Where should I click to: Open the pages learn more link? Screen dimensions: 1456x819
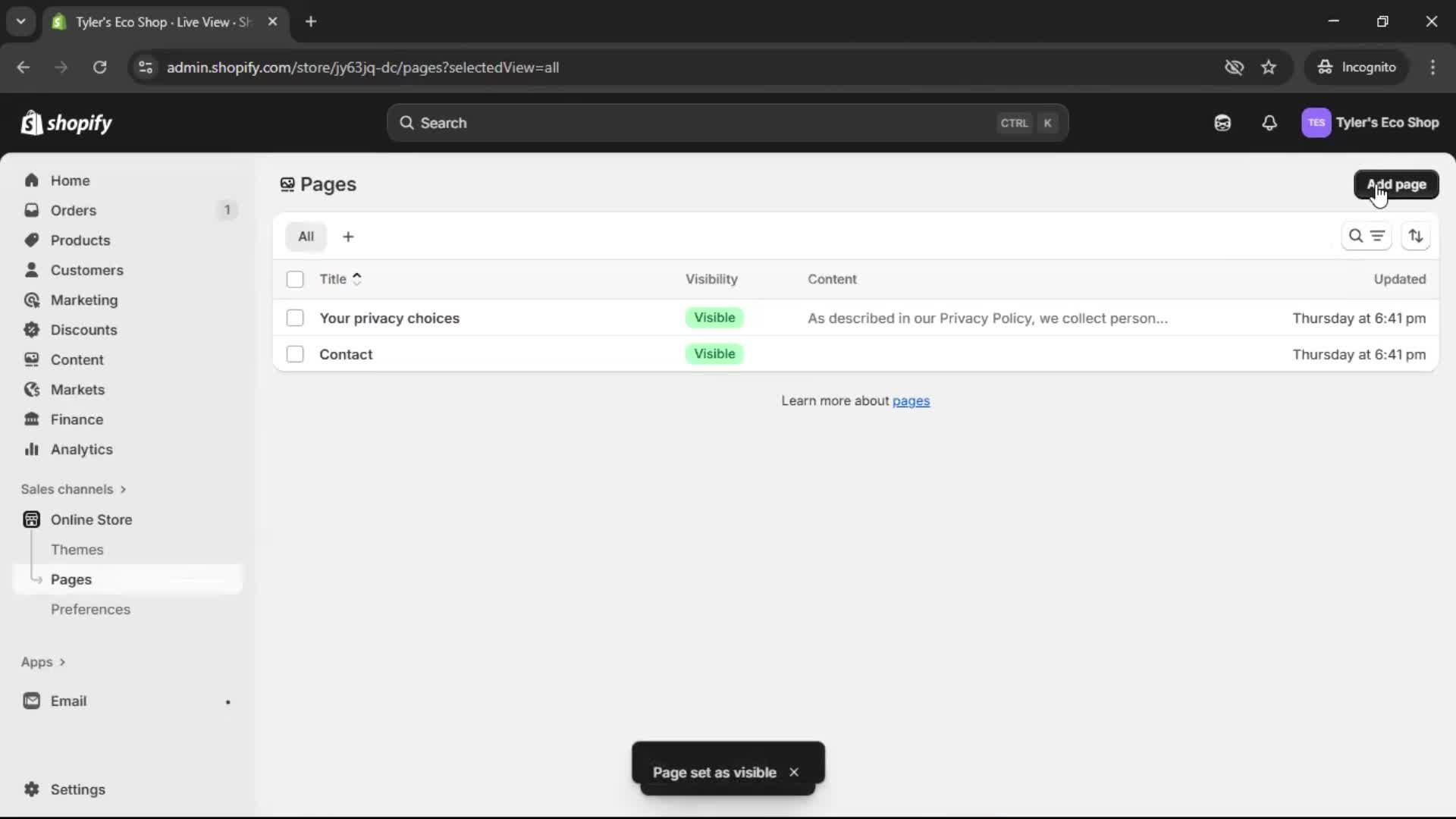[x=912, y=400]
